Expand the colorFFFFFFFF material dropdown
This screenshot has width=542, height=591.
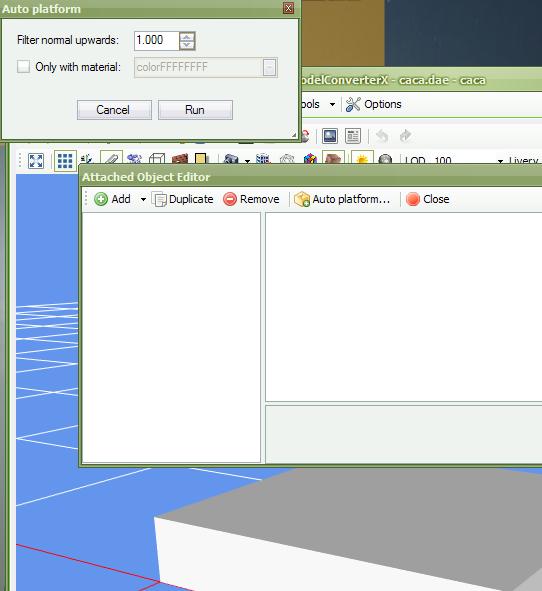coord(269,68)
